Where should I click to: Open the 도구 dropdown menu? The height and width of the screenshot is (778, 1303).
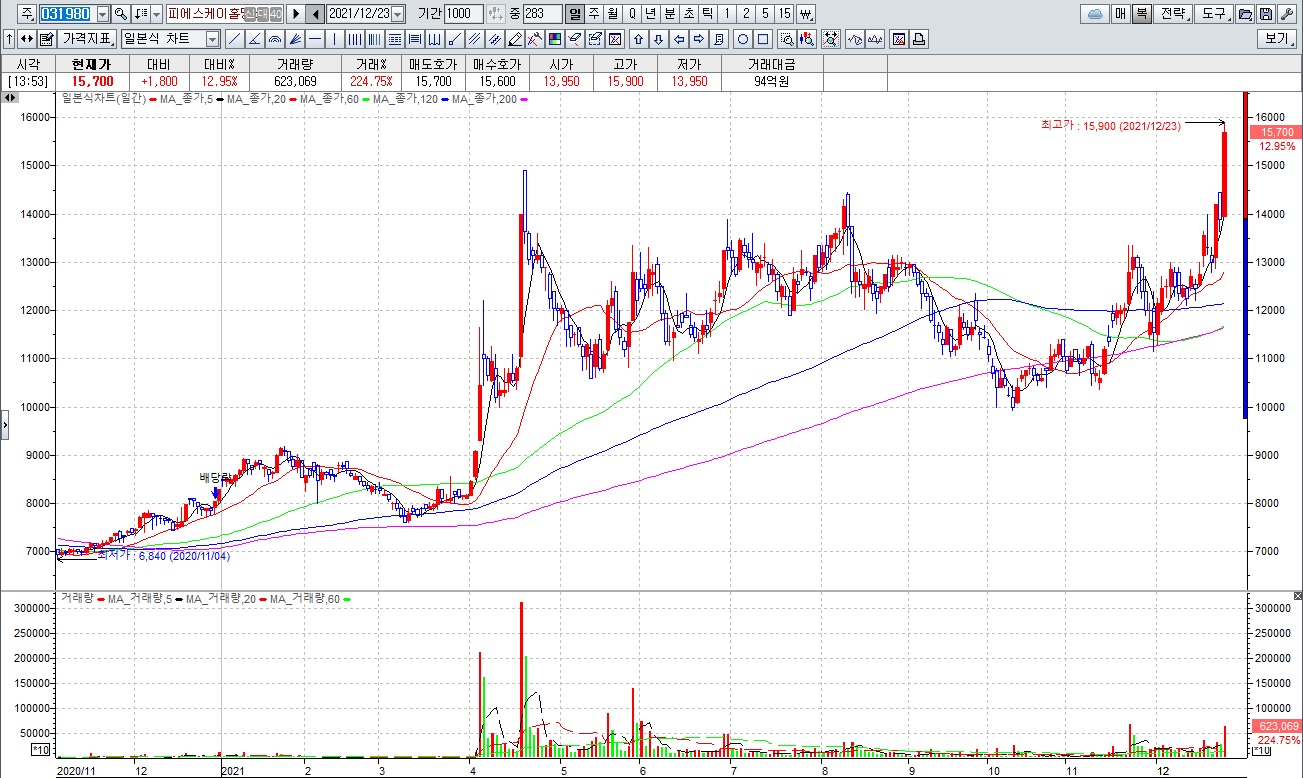(1215, 14)
